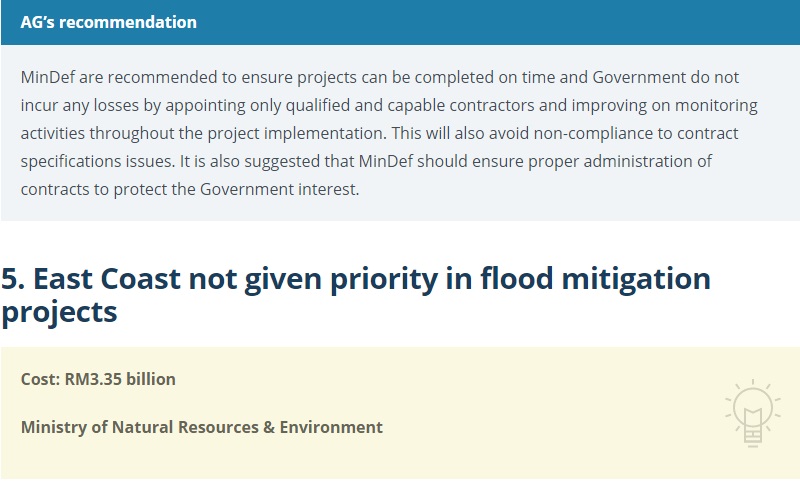Click the "AG's recommendation" header title
The image size is (800, 486).
(x=109, y=22)
